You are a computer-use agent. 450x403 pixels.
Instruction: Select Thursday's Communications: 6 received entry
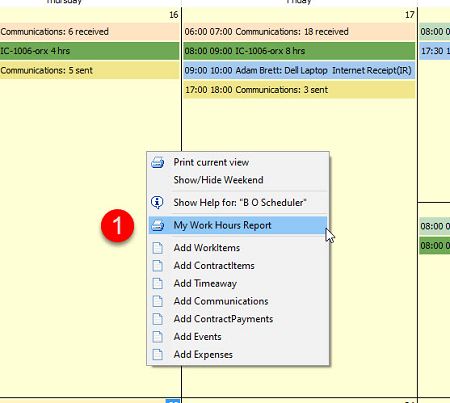pyautogui.click(x=90, y=32)
